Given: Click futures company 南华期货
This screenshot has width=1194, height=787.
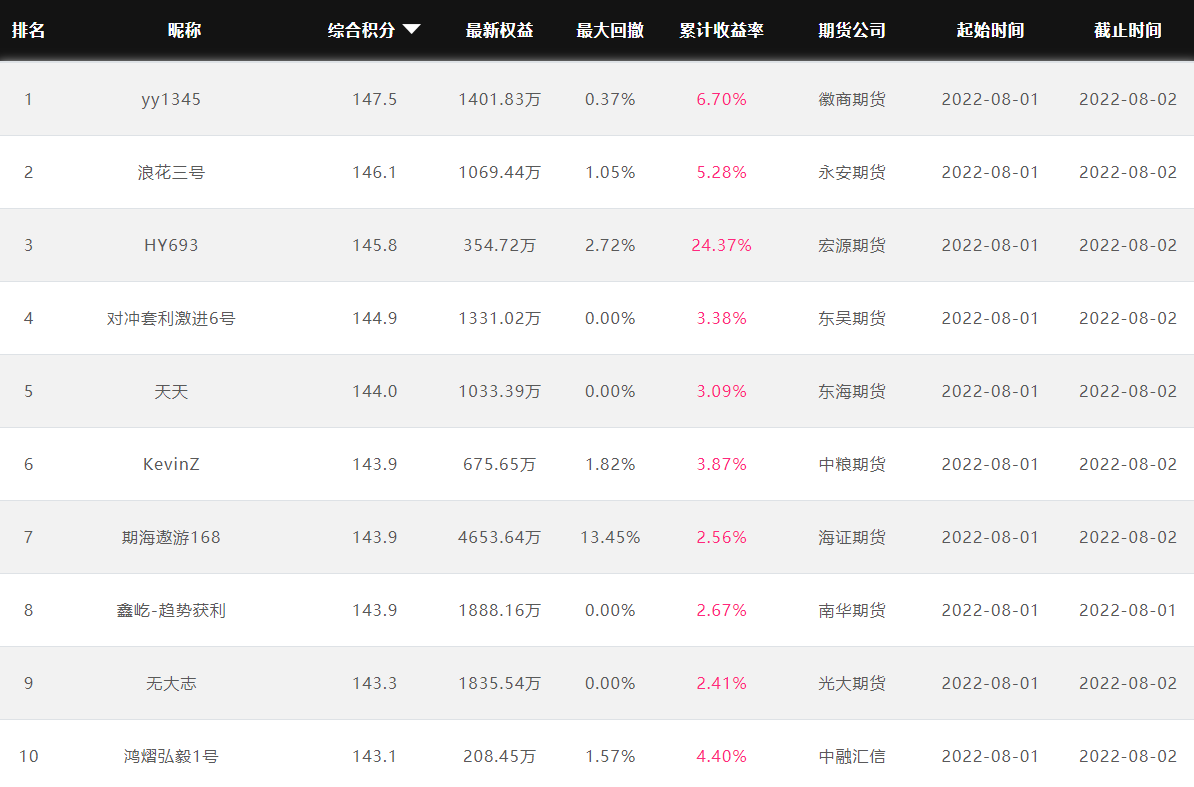Looking at the screenshot, I should (x=852, y=610).
